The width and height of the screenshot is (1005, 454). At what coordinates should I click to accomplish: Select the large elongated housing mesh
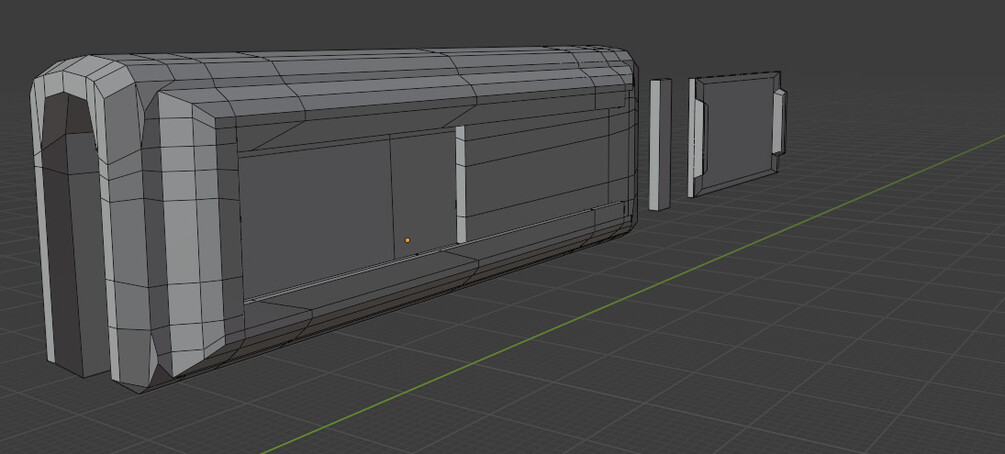333,218
